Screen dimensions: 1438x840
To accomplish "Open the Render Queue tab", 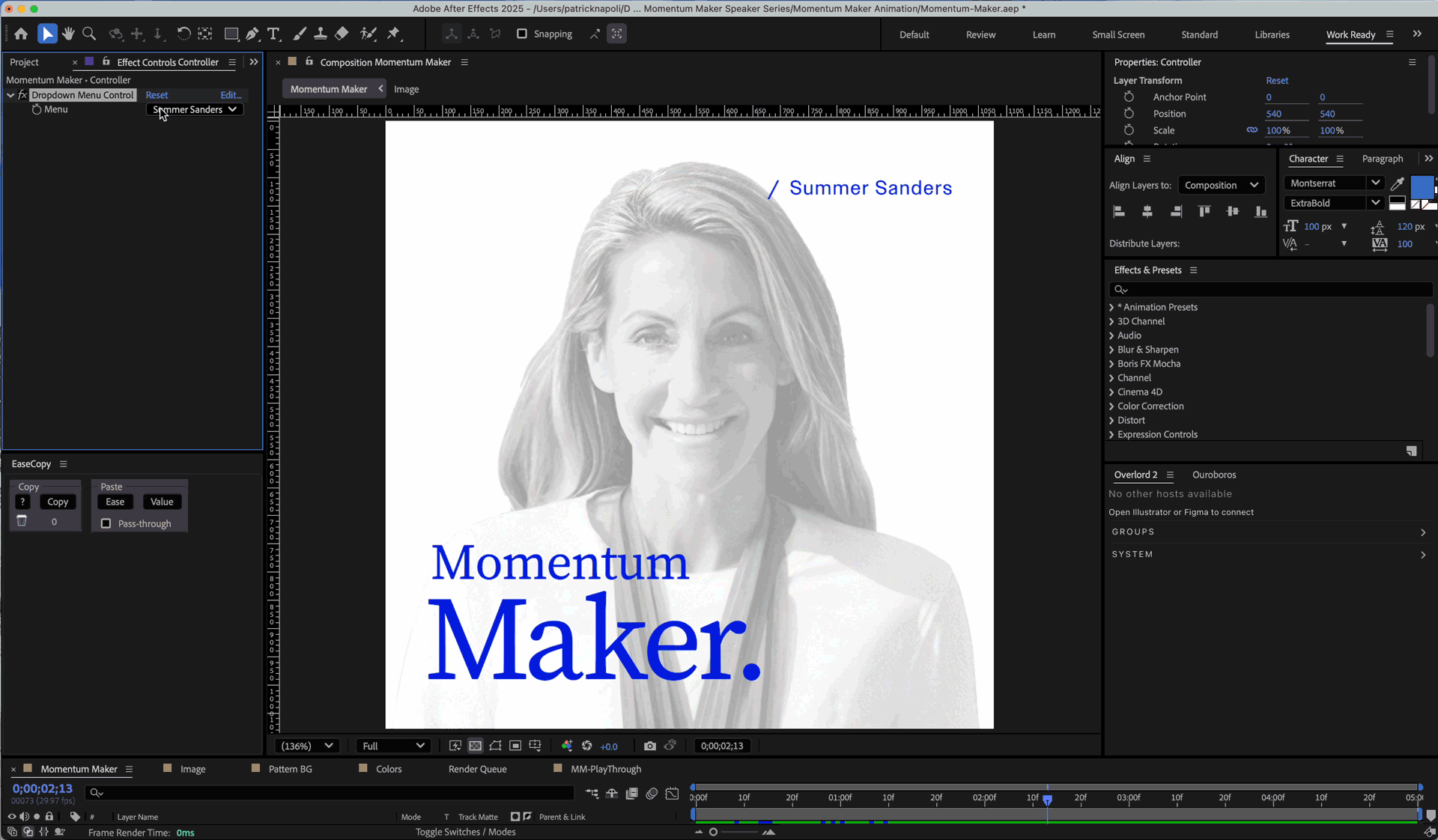I will [477, 769].
